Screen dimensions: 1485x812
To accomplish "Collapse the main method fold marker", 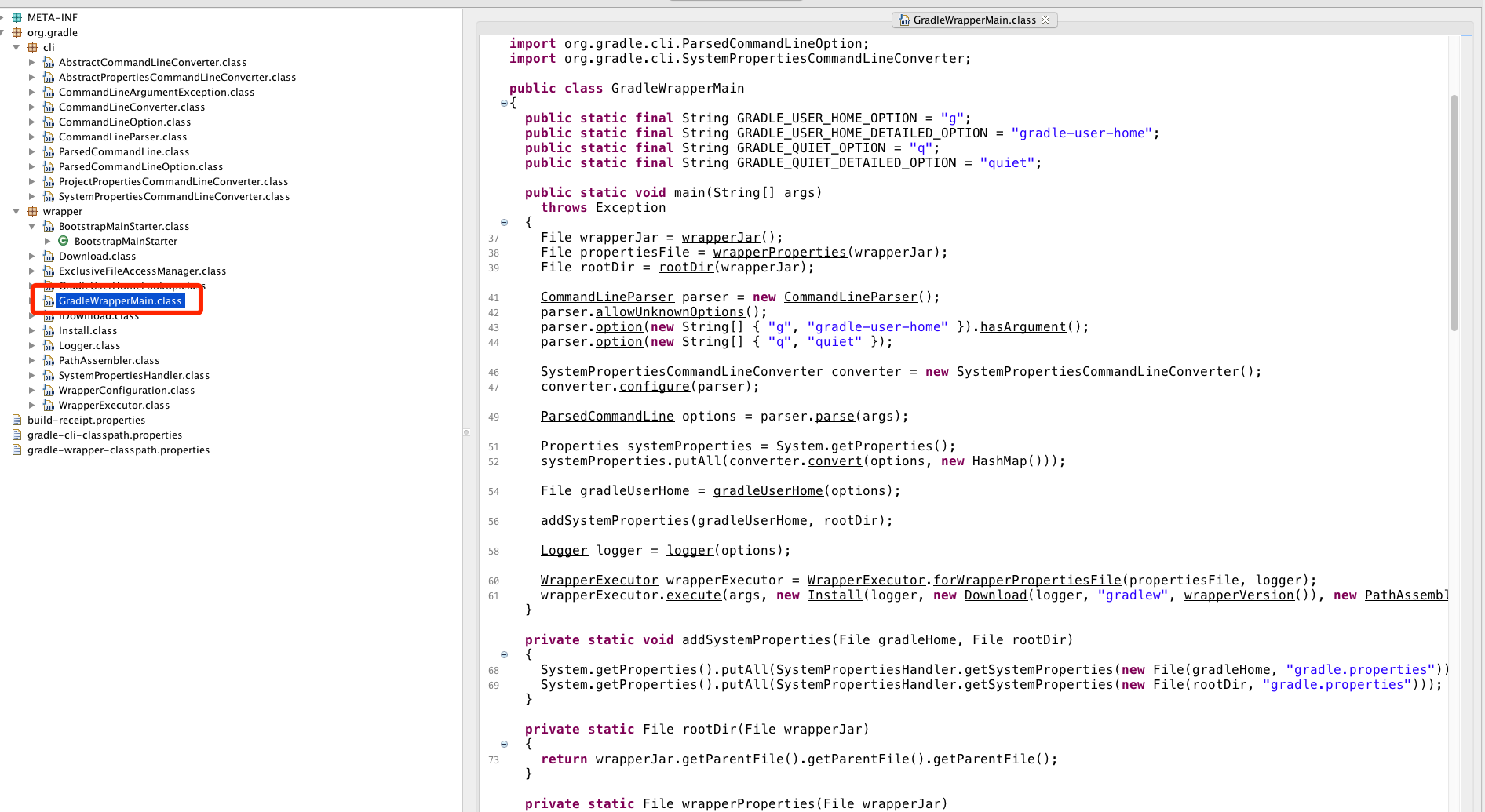I will (504, 222).
